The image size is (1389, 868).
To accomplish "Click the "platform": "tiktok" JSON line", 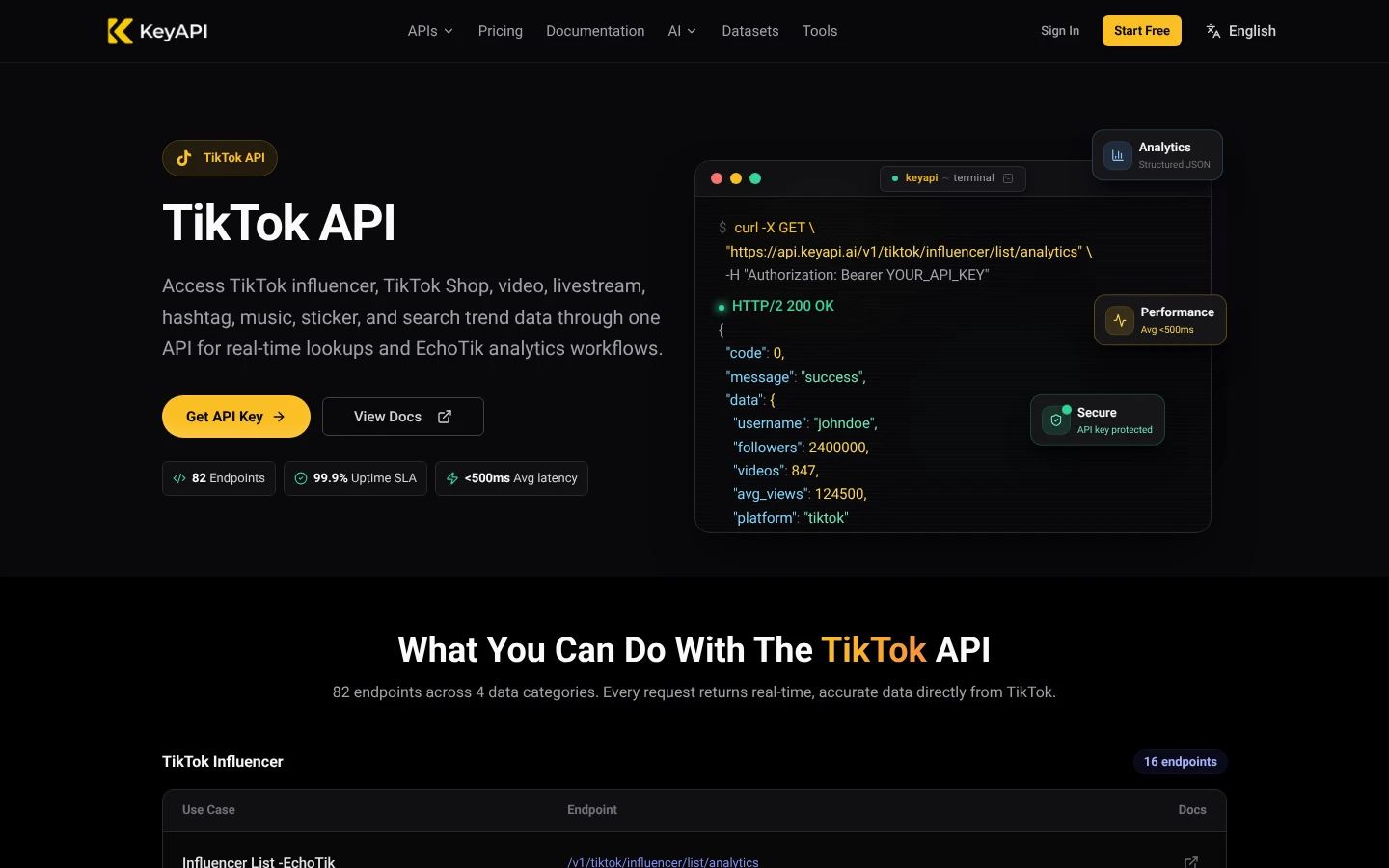I will [x=791, y=518].
